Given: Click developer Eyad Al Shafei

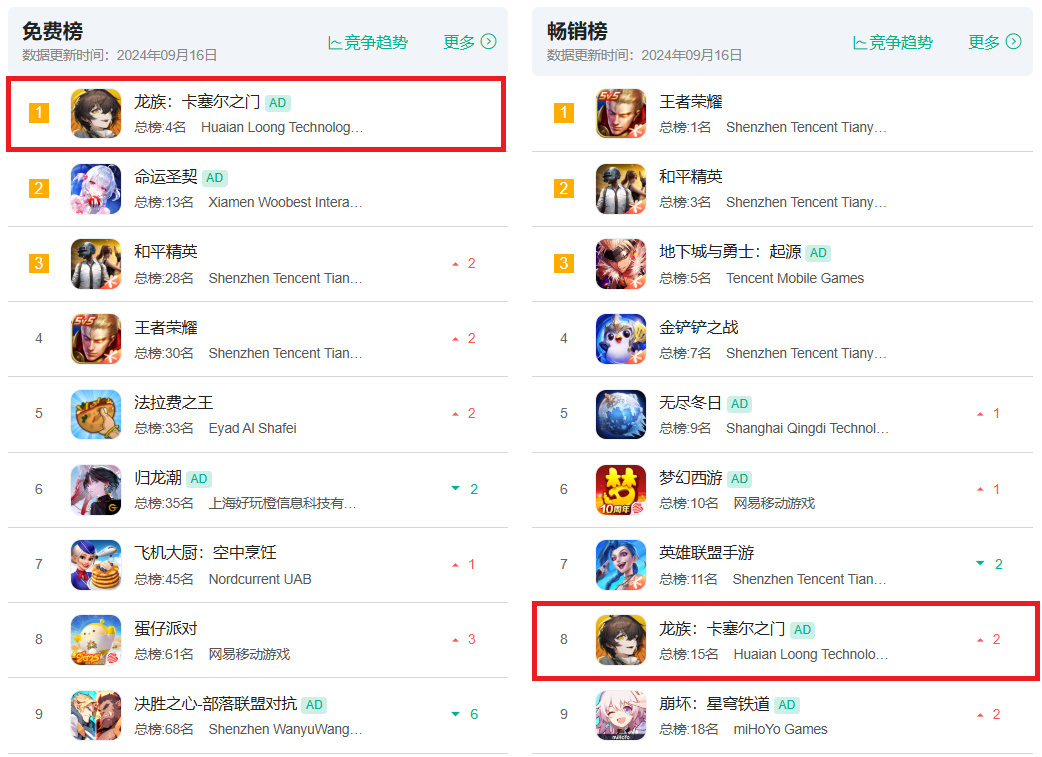Looking at the screenshot, I should tap(253, 429).
